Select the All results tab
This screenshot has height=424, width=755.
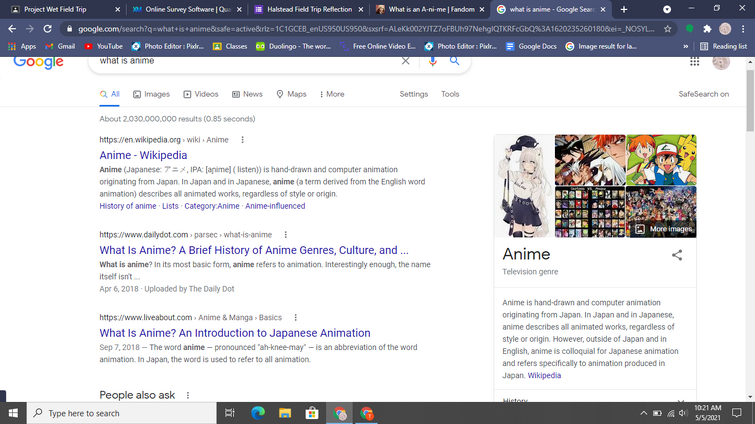click(110, 94)
